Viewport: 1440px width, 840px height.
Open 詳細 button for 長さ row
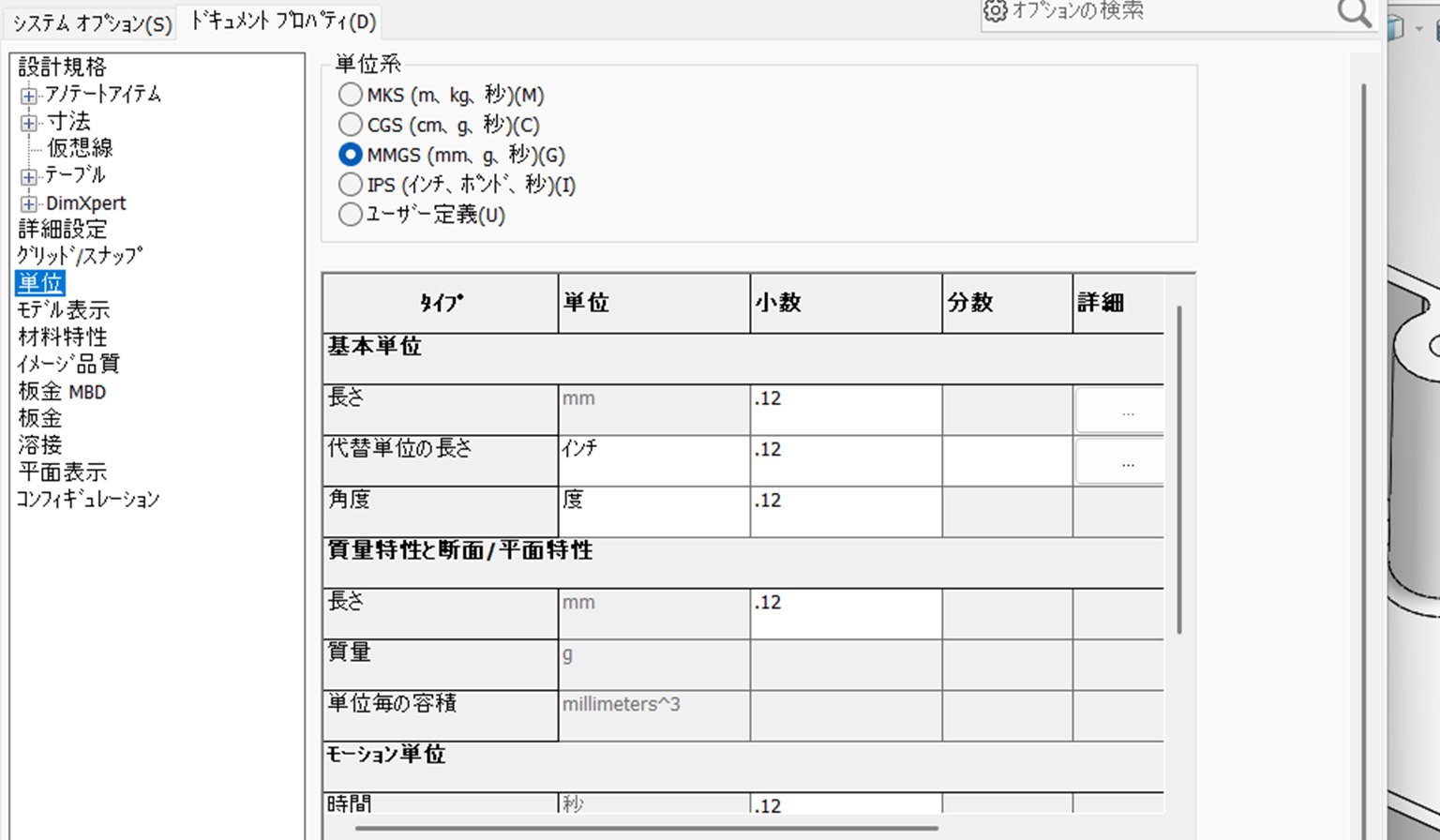coord(1120,411)
